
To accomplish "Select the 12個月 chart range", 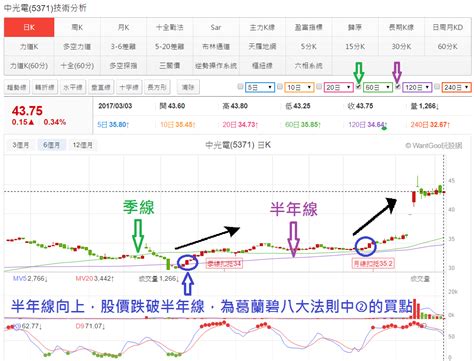I will click(x=83, y=145).
